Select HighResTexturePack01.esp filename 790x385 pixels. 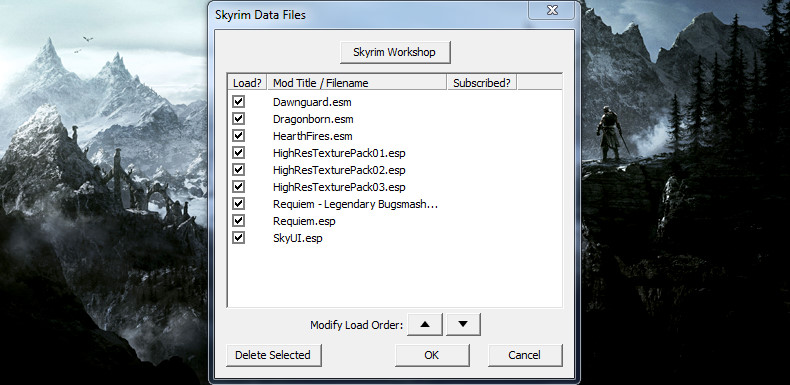tap(339, 153)
